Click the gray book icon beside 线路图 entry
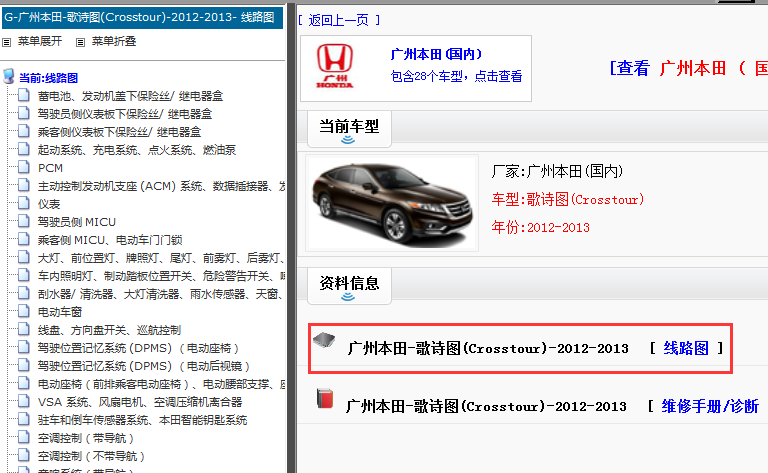This screenshot has width=768, height=473. 324,339
